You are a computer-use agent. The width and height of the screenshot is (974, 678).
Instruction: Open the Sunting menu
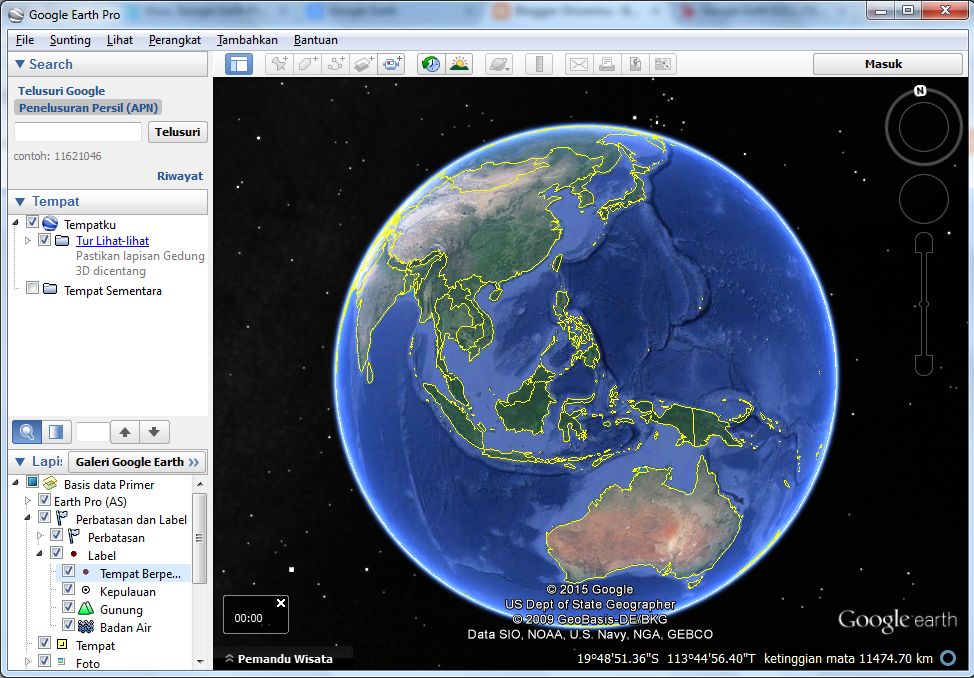pyautogui.click(x=70, y=40)
